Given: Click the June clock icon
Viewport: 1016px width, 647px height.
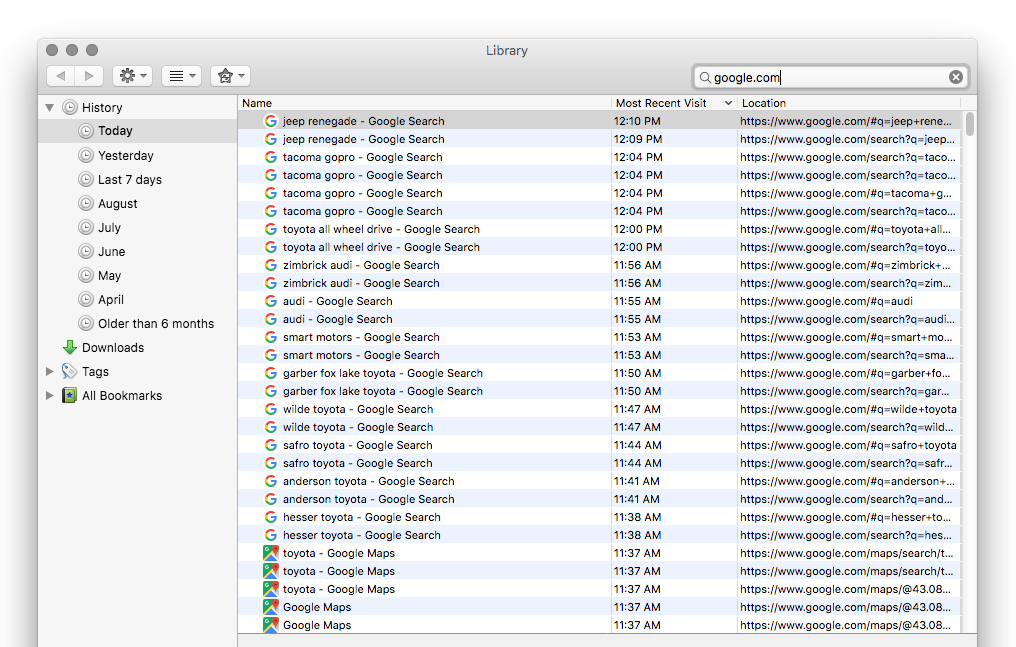Looking at the screenshot, I should (x=86, y=251).
